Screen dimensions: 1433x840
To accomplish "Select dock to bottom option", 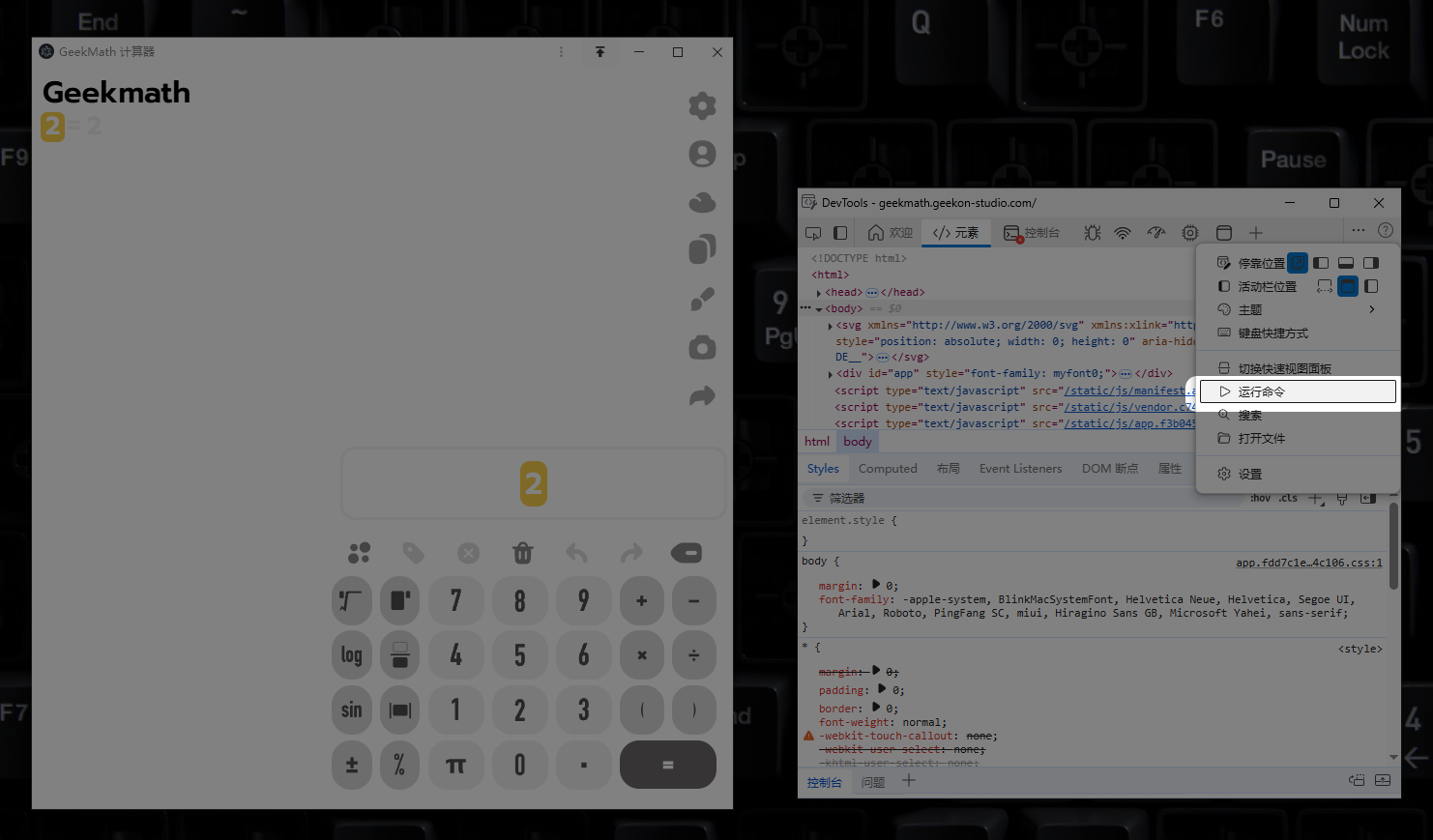I will click(x=1346, y=263).
